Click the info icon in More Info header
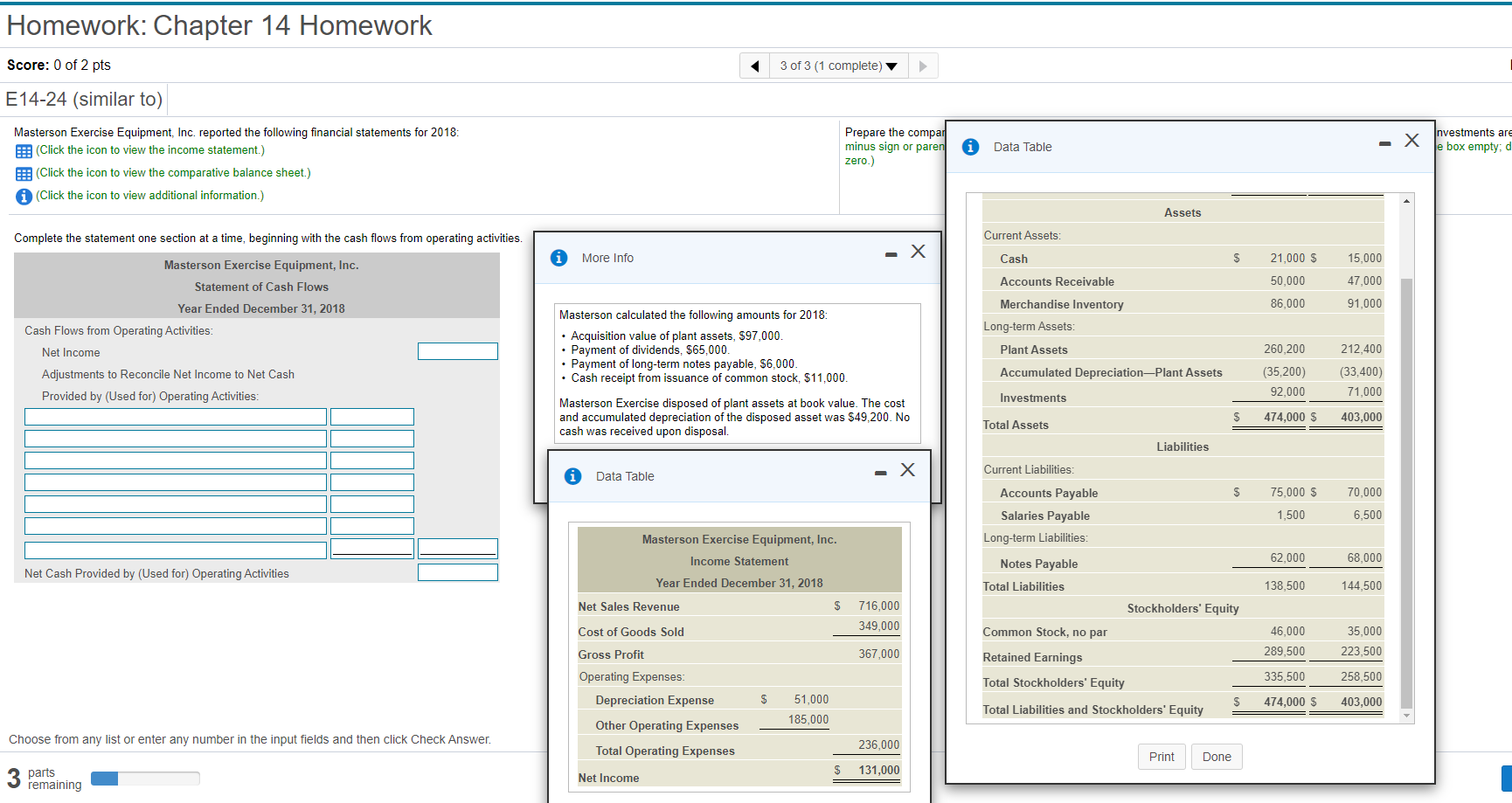 [559, 258]
